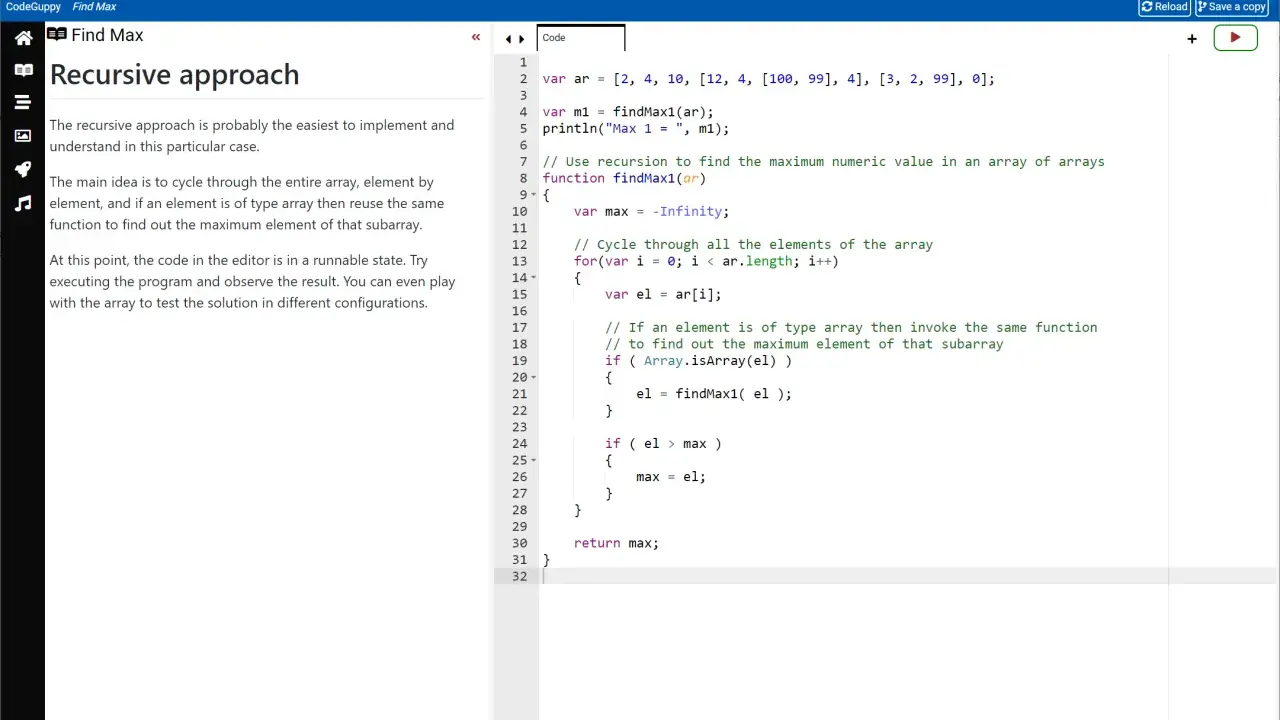1280x720 pixels.
Task: Click the for loop line 13
Action: [706, 261]
